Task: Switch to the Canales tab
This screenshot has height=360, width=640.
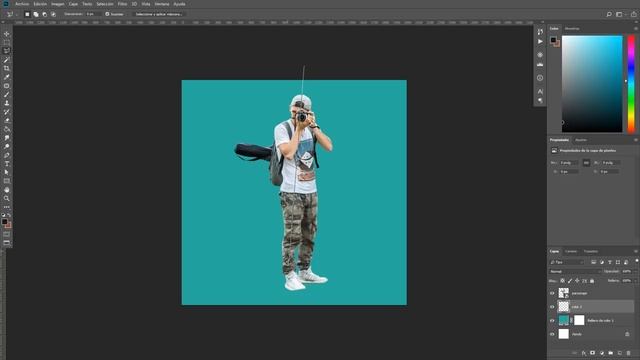Action: coord(571,251)
